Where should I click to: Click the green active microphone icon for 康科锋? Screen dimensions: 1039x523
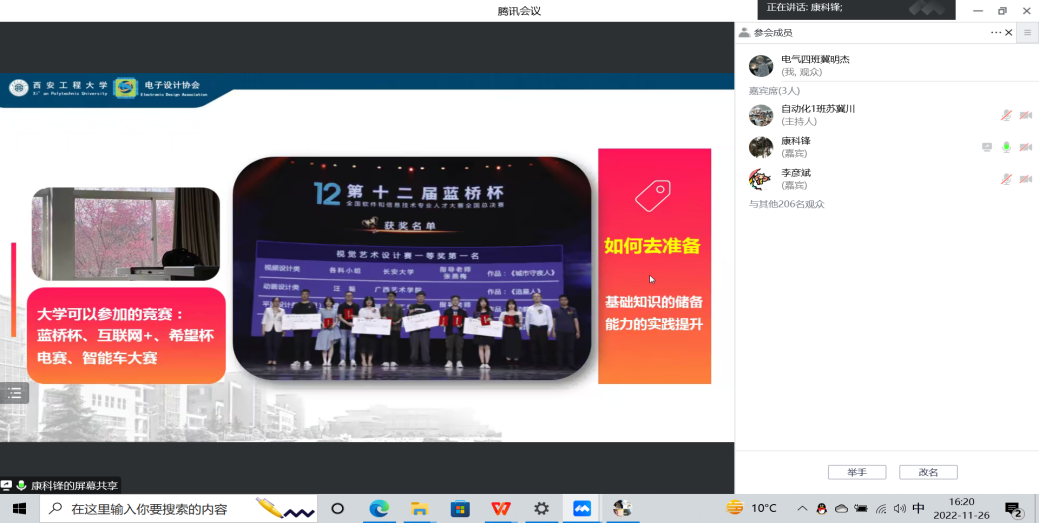1006,147
